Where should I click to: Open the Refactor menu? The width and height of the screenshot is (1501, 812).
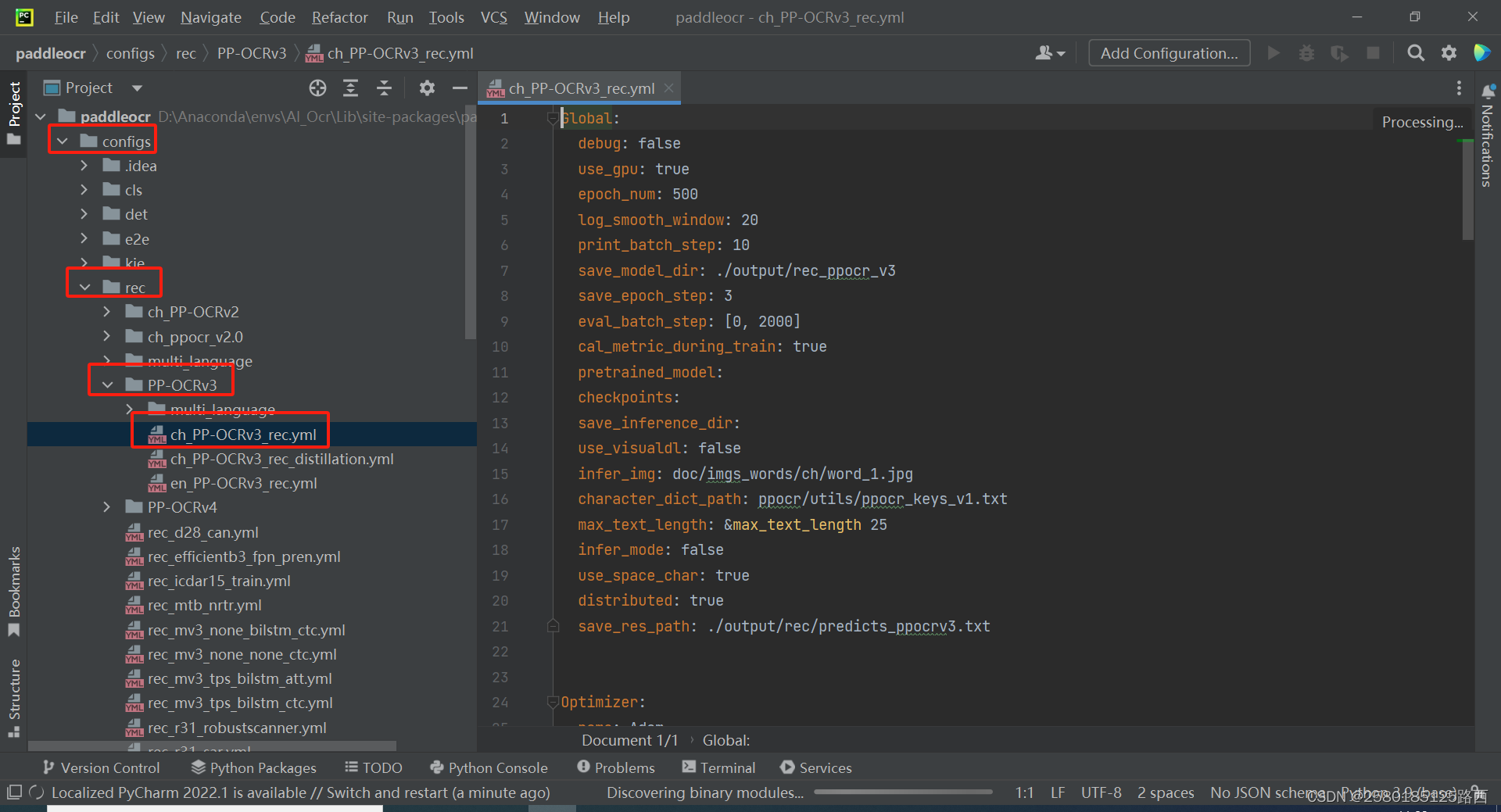(339, 17)
